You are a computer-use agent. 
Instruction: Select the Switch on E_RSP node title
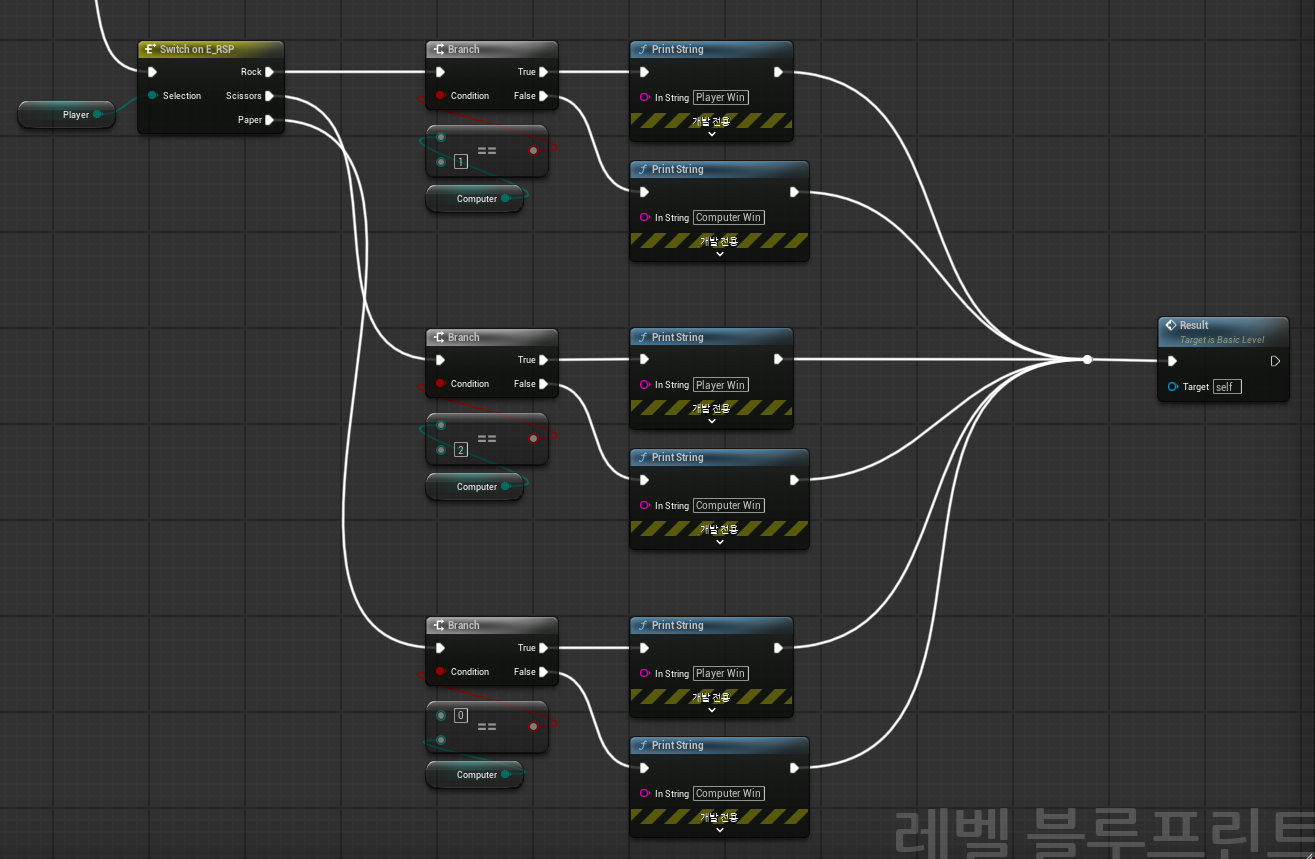pyautogui.click(x=197, y=49)
